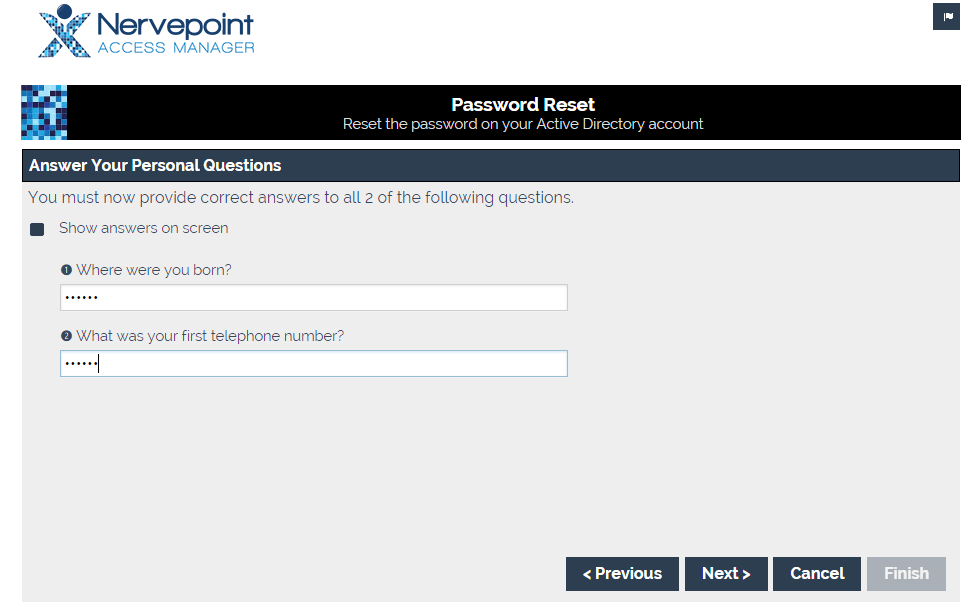Image resolution: width=970 pixels, height=612 pixels.
Task: Enable the Show answers on screen checkbox
Action: tap(37, 229)
